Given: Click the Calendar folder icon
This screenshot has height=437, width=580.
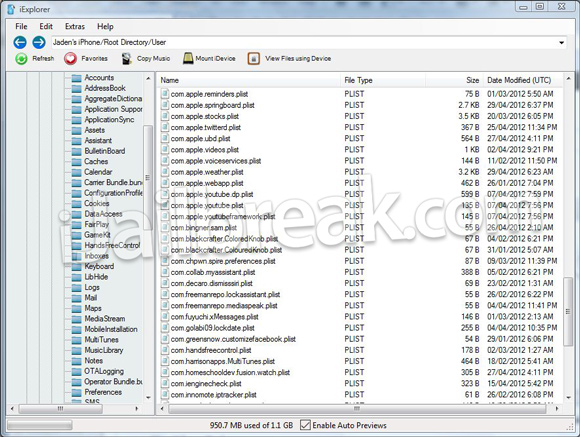Looking at the screenshot, I should point(77,172).
